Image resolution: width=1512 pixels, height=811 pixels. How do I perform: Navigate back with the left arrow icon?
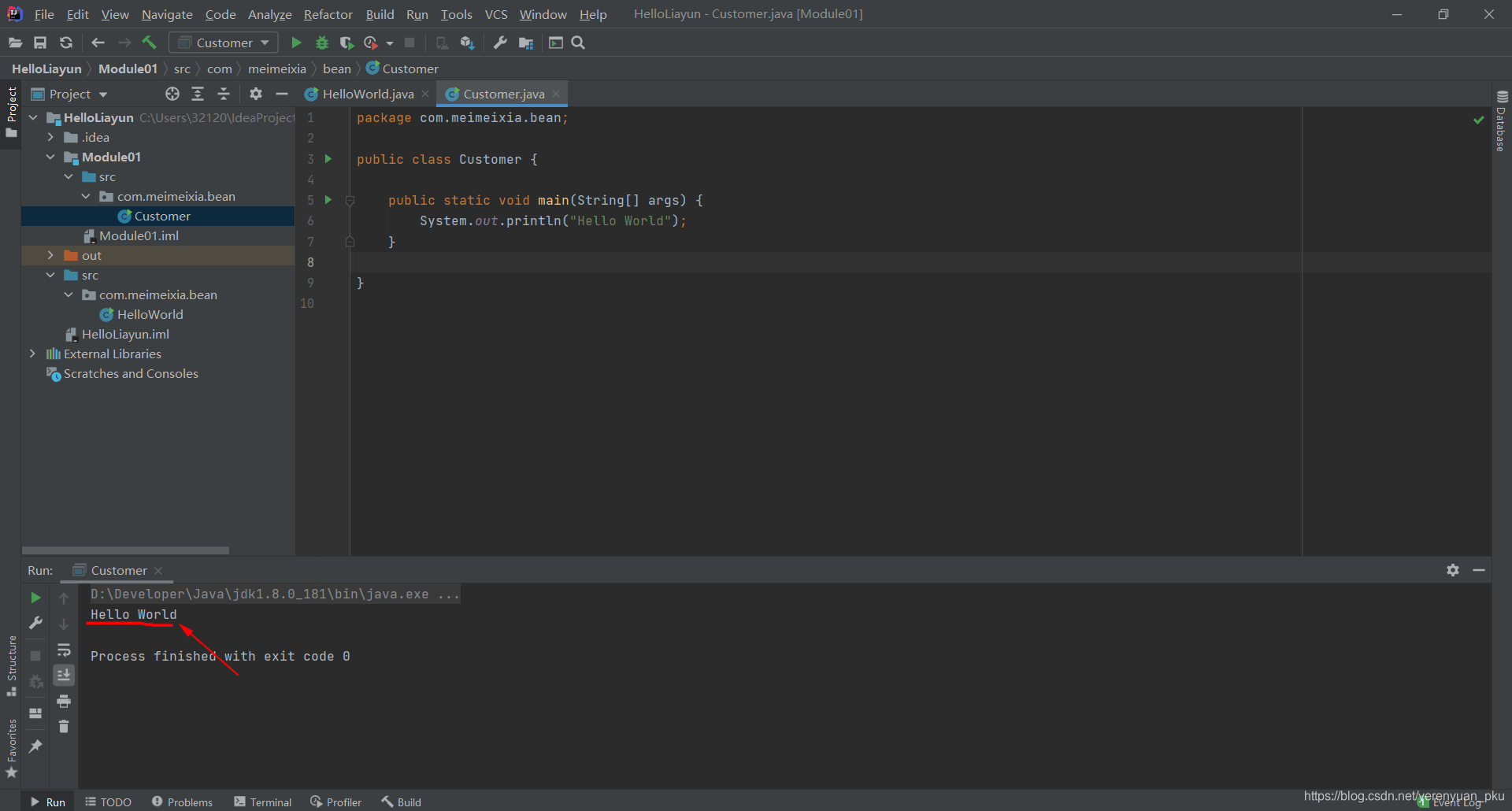click(98, 43)
